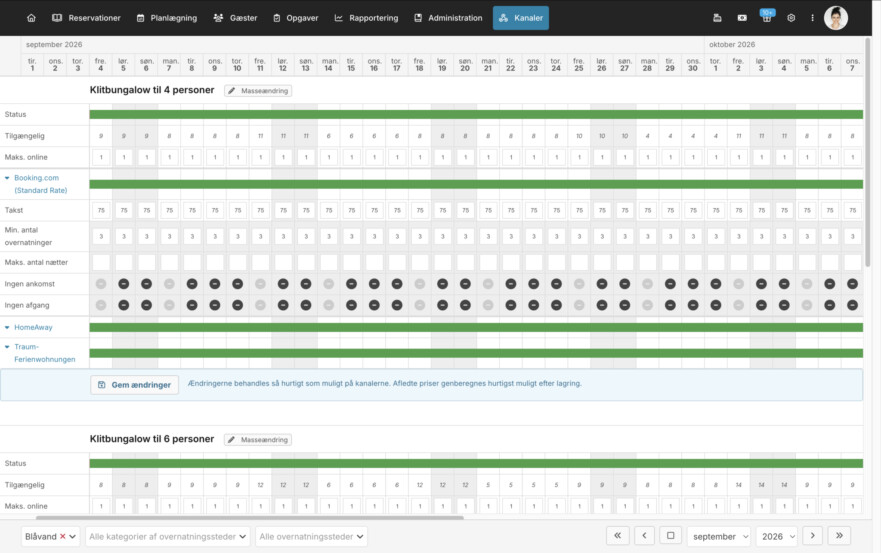Toggle Ingen ankomst for lør. 26 September
The height and width of the screenshot is (553, 881).
point(602,284)
